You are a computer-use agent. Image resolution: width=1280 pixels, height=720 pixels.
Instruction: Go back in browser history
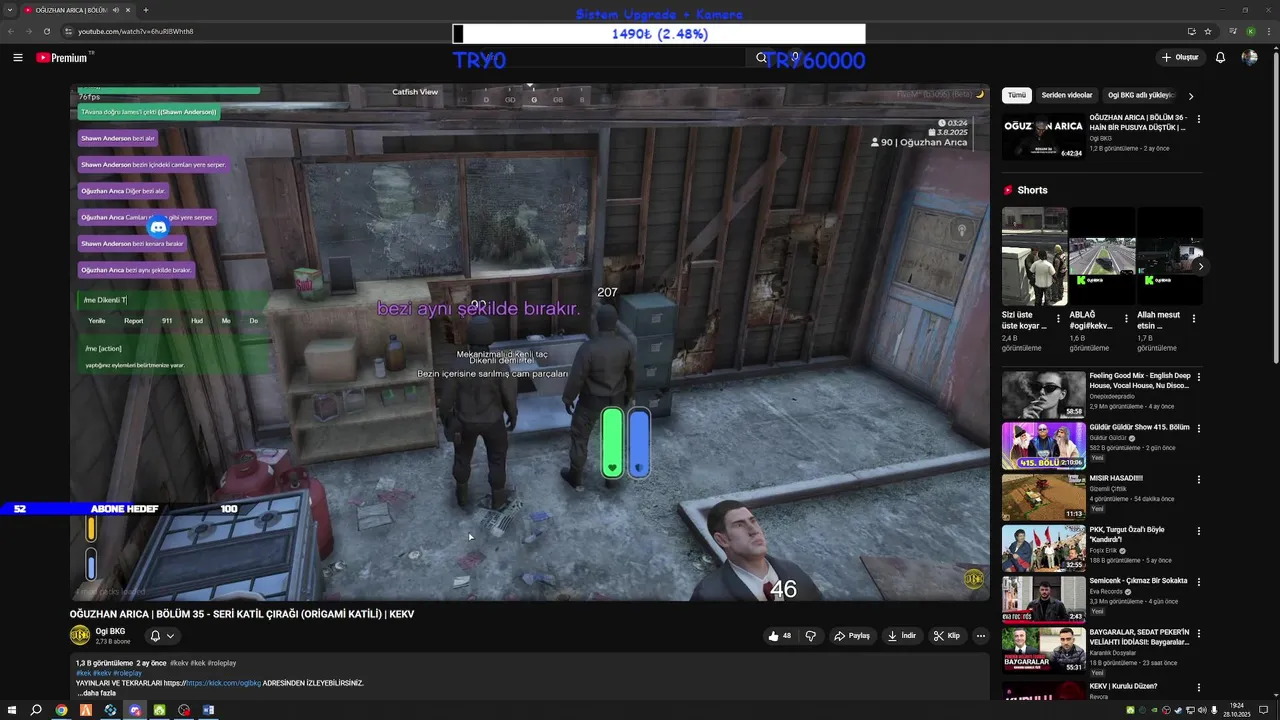coord(11,31)
